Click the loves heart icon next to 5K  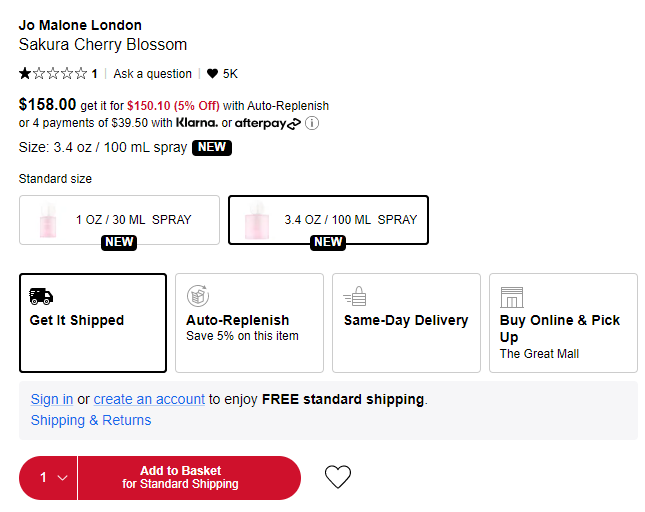click(212, 74)
